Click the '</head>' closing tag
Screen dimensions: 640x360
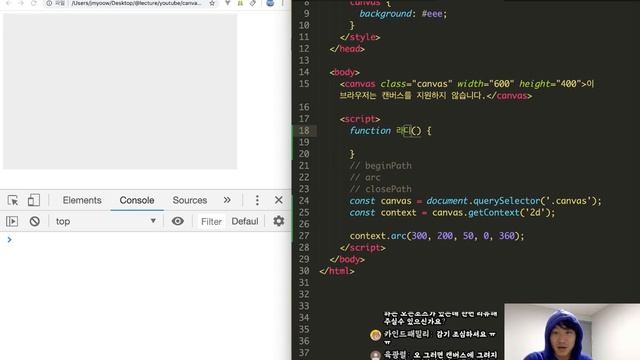[x=347, y=49]
